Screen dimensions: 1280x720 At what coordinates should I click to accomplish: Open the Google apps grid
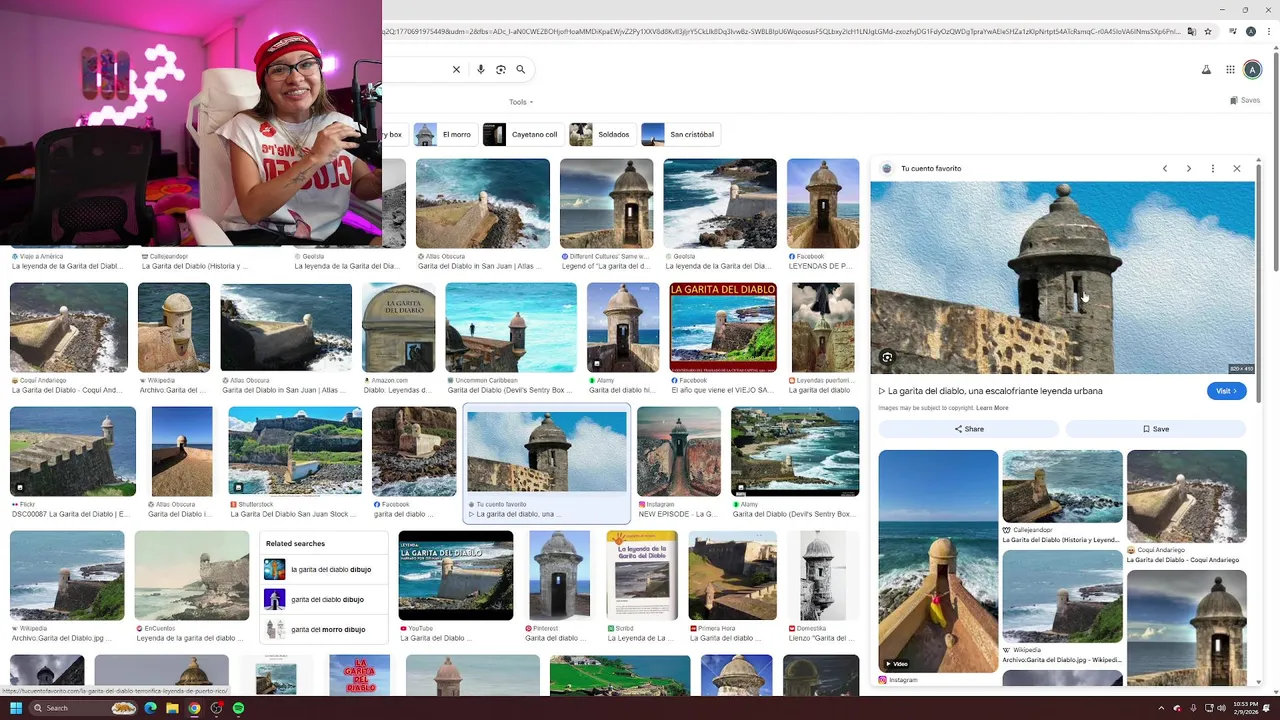(1230, 70)
